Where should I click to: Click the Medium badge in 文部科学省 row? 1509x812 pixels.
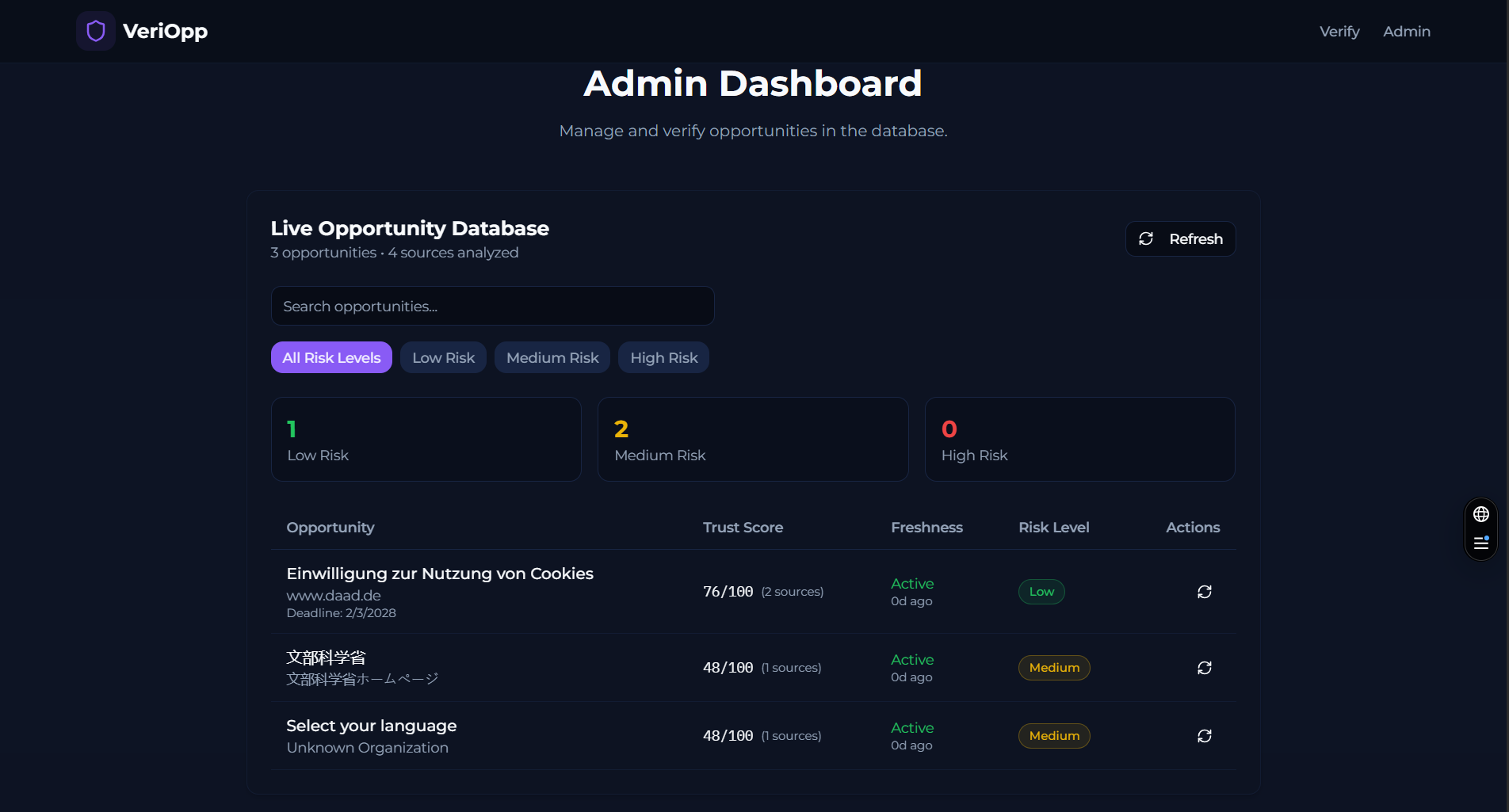[1054, 668]
